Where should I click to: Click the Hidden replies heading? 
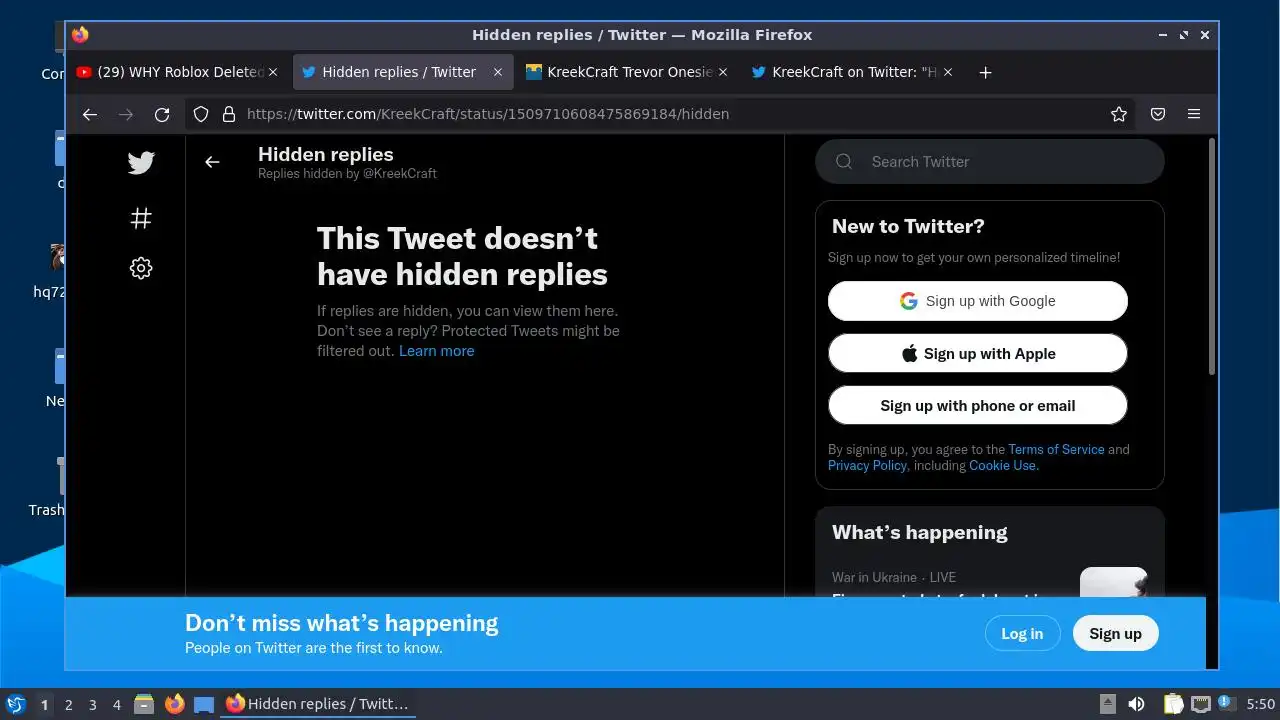(326, 154)
